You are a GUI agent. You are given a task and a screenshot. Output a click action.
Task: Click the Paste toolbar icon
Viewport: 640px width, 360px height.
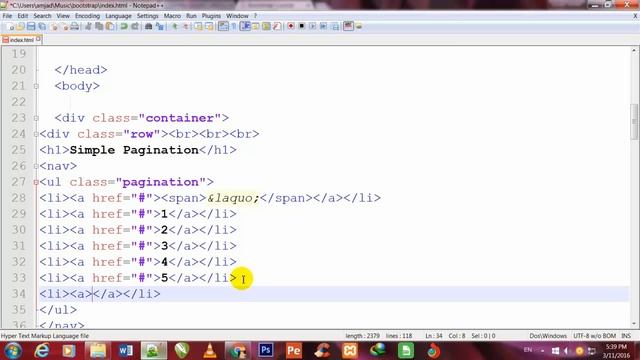coord(110,27)
